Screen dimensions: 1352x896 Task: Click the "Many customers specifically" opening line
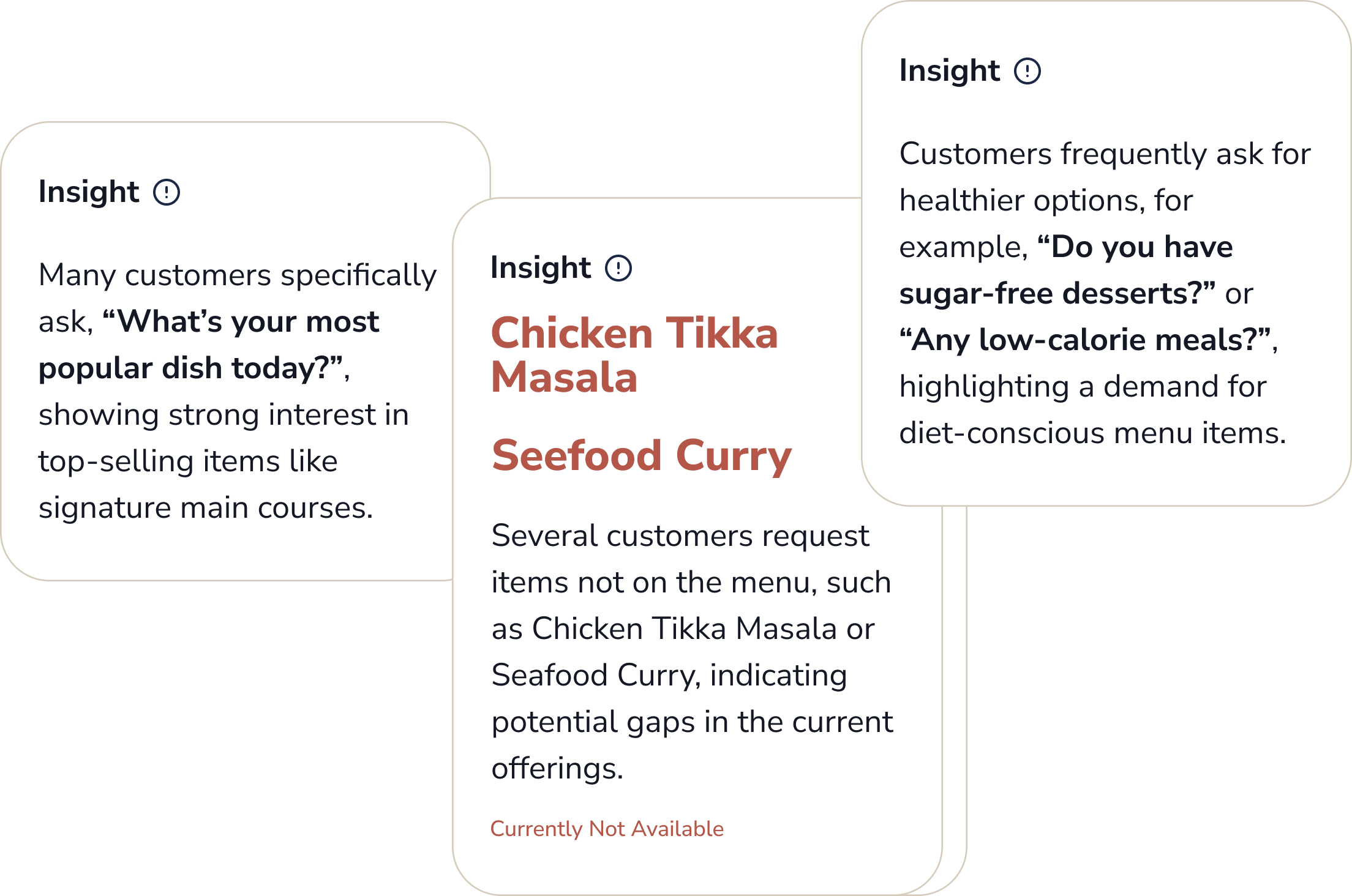pos(238,275)
